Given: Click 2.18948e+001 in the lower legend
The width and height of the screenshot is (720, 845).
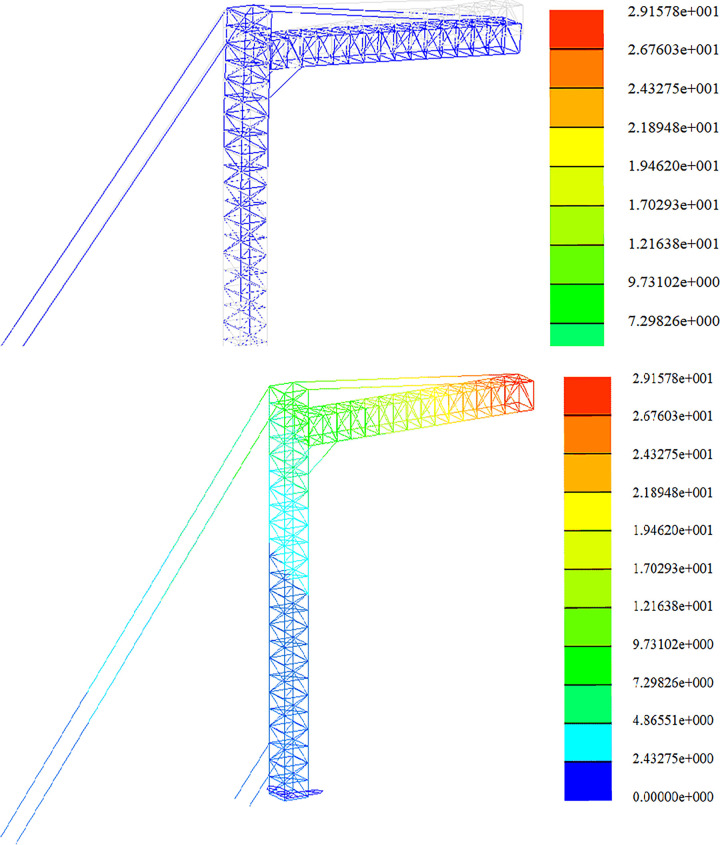Looking at the screenshot, I should (673, 492).
